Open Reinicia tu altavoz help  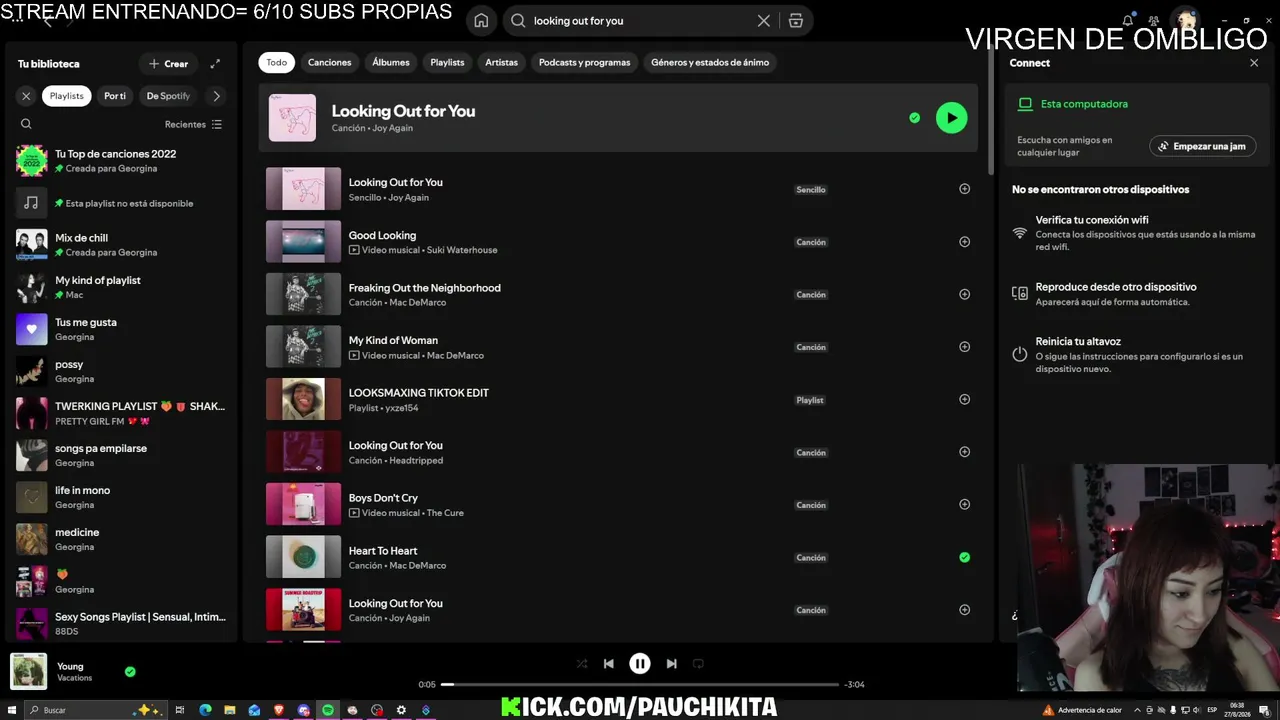[1137, 355]
